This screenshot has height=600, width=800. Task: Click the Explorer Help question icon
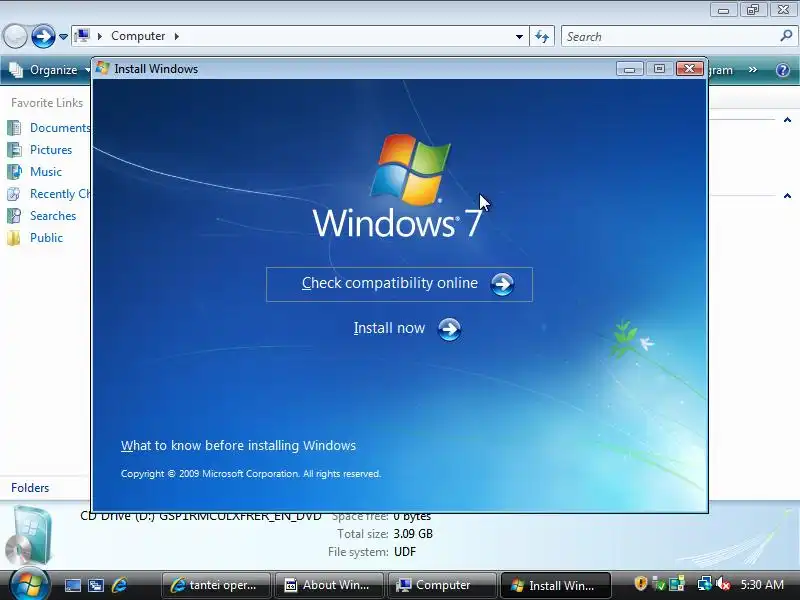(783, 70)
